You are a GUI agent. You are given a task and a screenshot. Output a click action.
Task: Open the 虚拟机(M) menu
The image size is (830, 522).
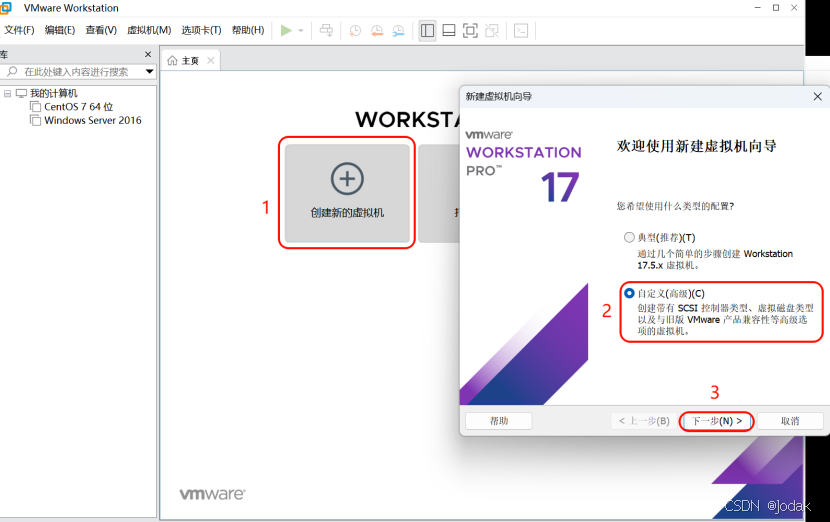click(x=149, y=30)
